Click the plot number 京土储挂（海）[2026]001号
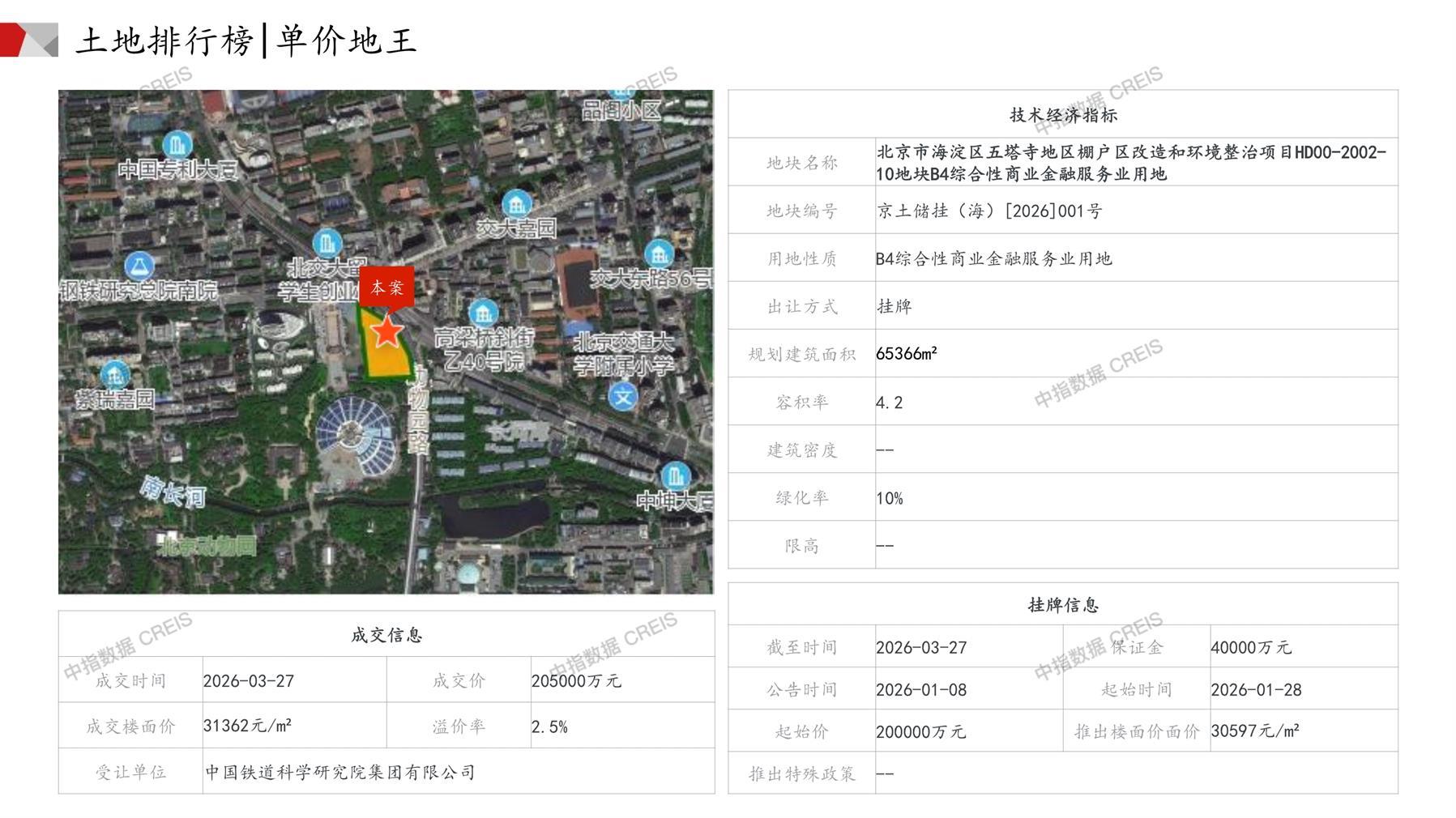This screenshot has width=1456, height=818. (x=988, y=211)
